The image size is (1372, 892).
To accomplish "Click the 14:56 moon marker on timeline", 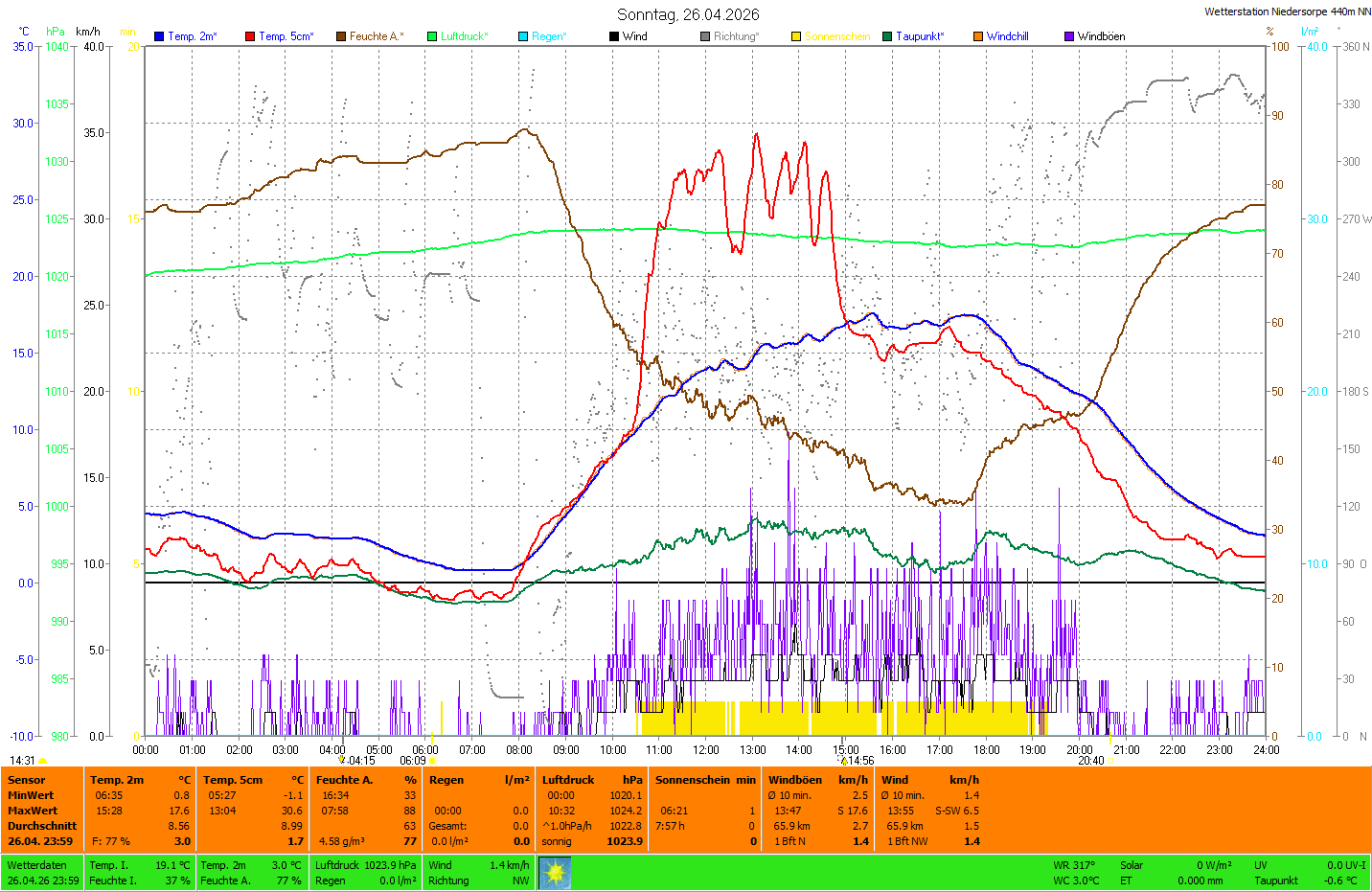I will (x=858, y=761).
